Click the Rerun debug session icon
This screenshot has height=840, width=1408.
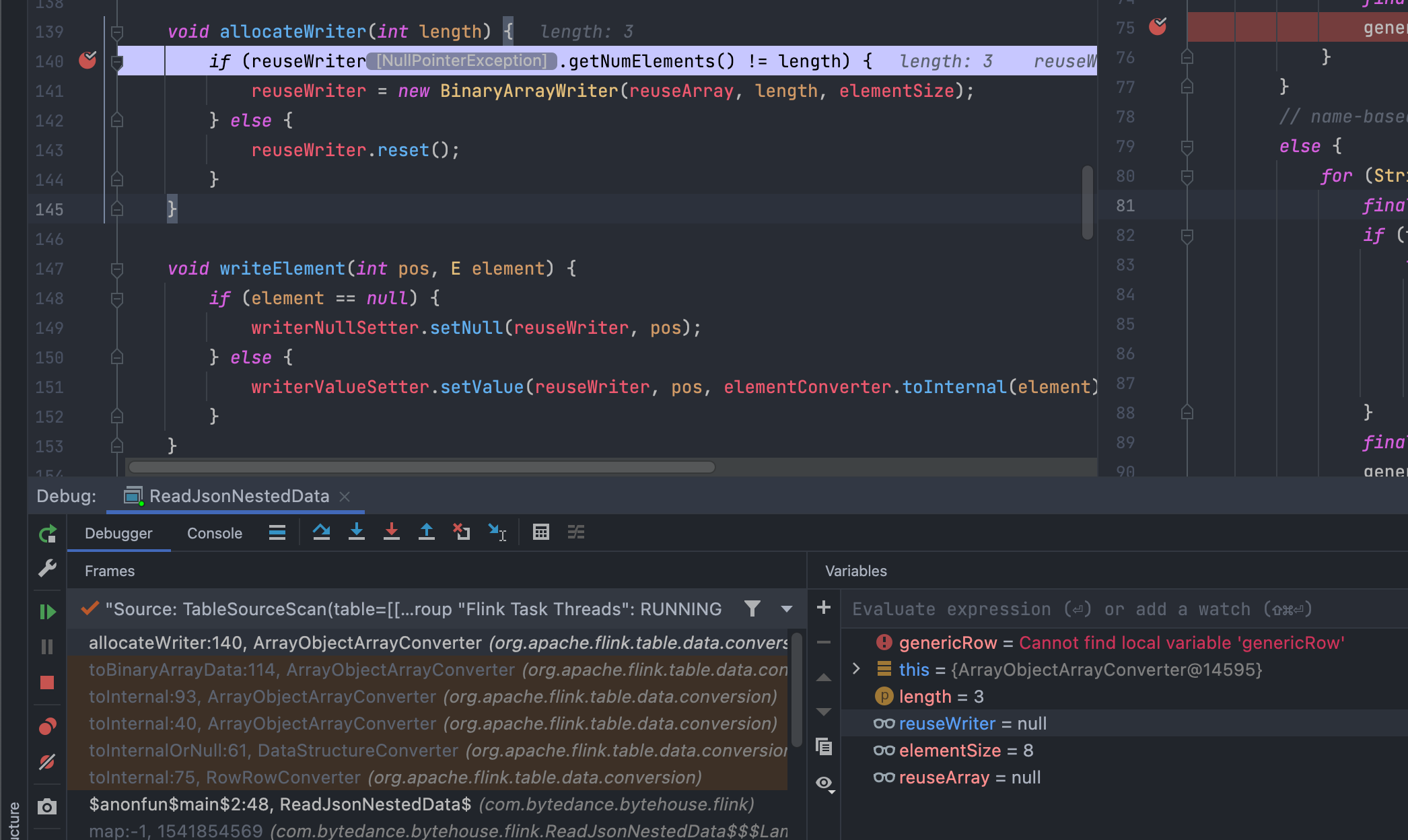(x=47, y=534)
